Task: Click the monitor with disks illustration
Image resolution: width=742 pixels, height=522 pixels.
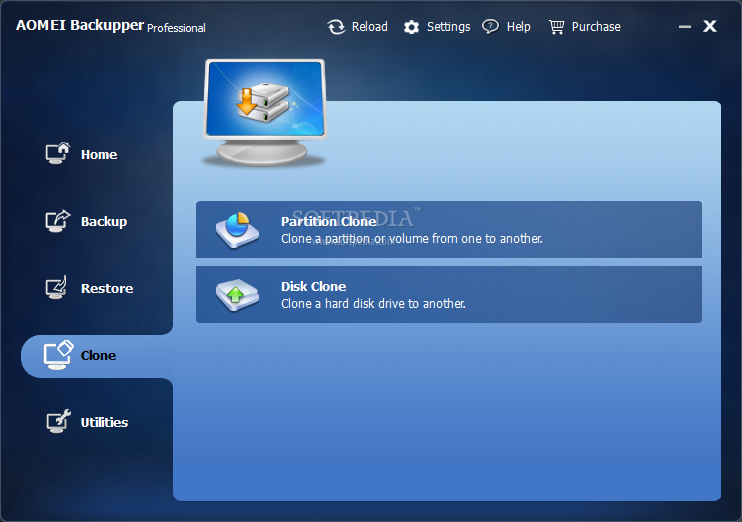Action: coord(265,112)
